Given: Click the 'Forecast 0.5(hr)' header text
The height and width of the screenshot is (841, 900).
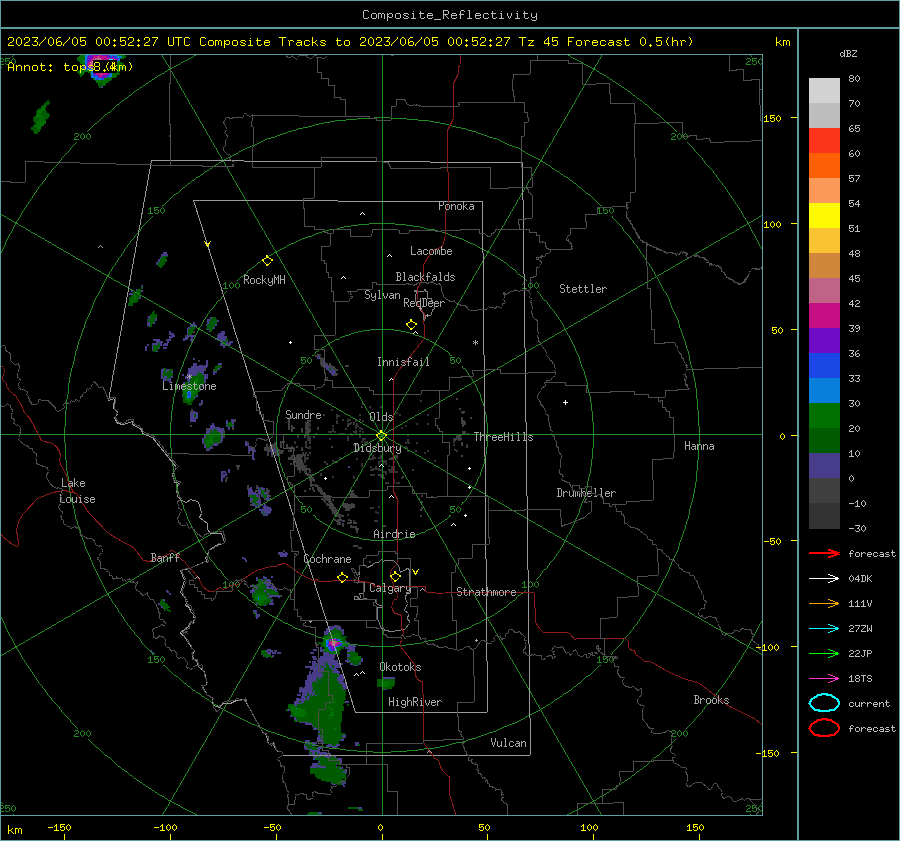Looking at the screenshot, I should 630,42.
